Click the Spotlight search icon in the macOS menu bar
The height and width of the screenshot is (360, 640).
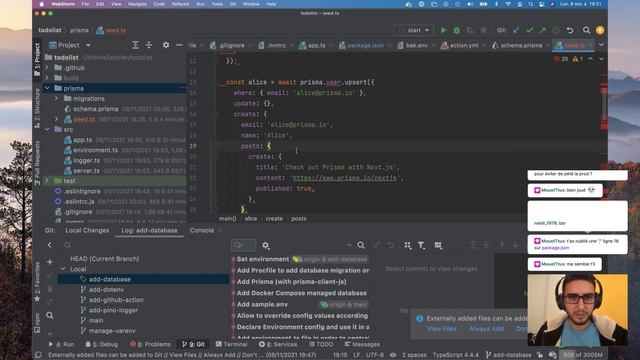pos(530,4)
